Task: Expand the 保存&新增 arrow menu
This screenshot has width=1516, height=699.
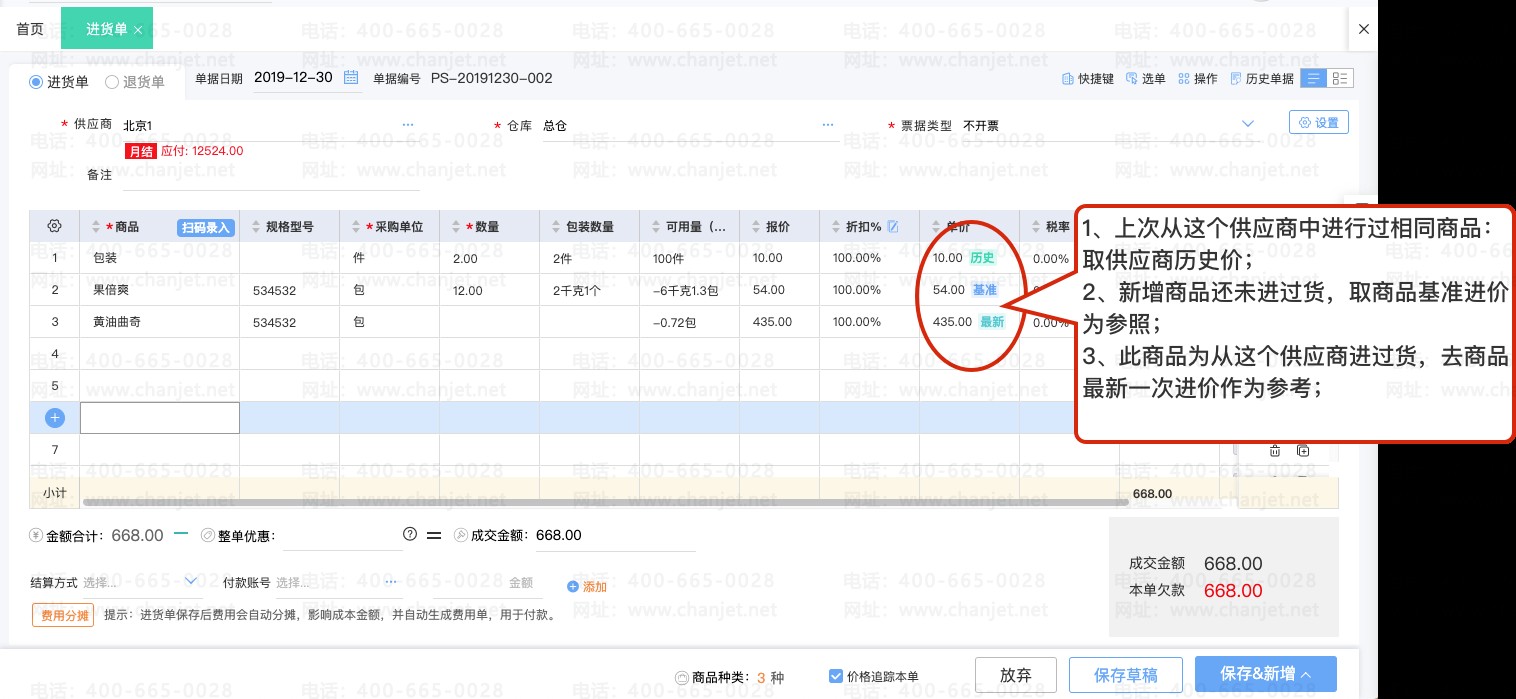Action: [x=1305, y=675]
